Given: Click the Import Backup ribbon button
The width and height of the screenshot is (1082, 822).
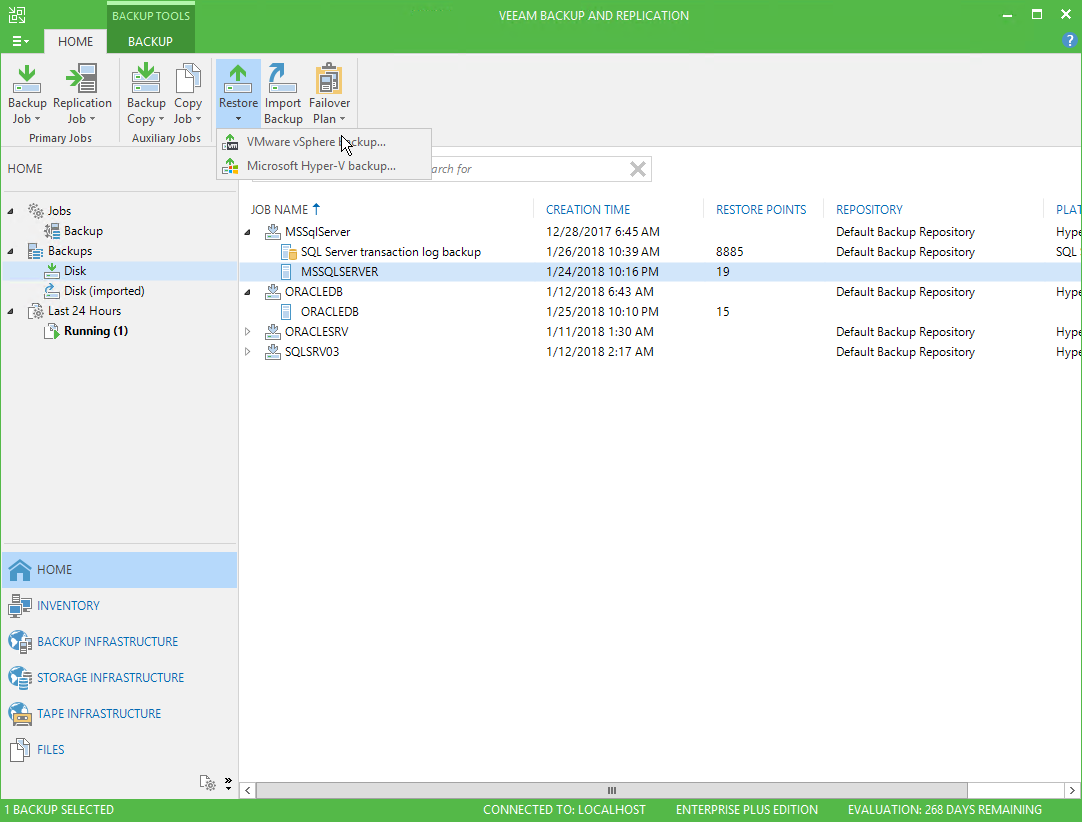Looking at the screenshot, I should pyautogui.click(x=283, y=94).
